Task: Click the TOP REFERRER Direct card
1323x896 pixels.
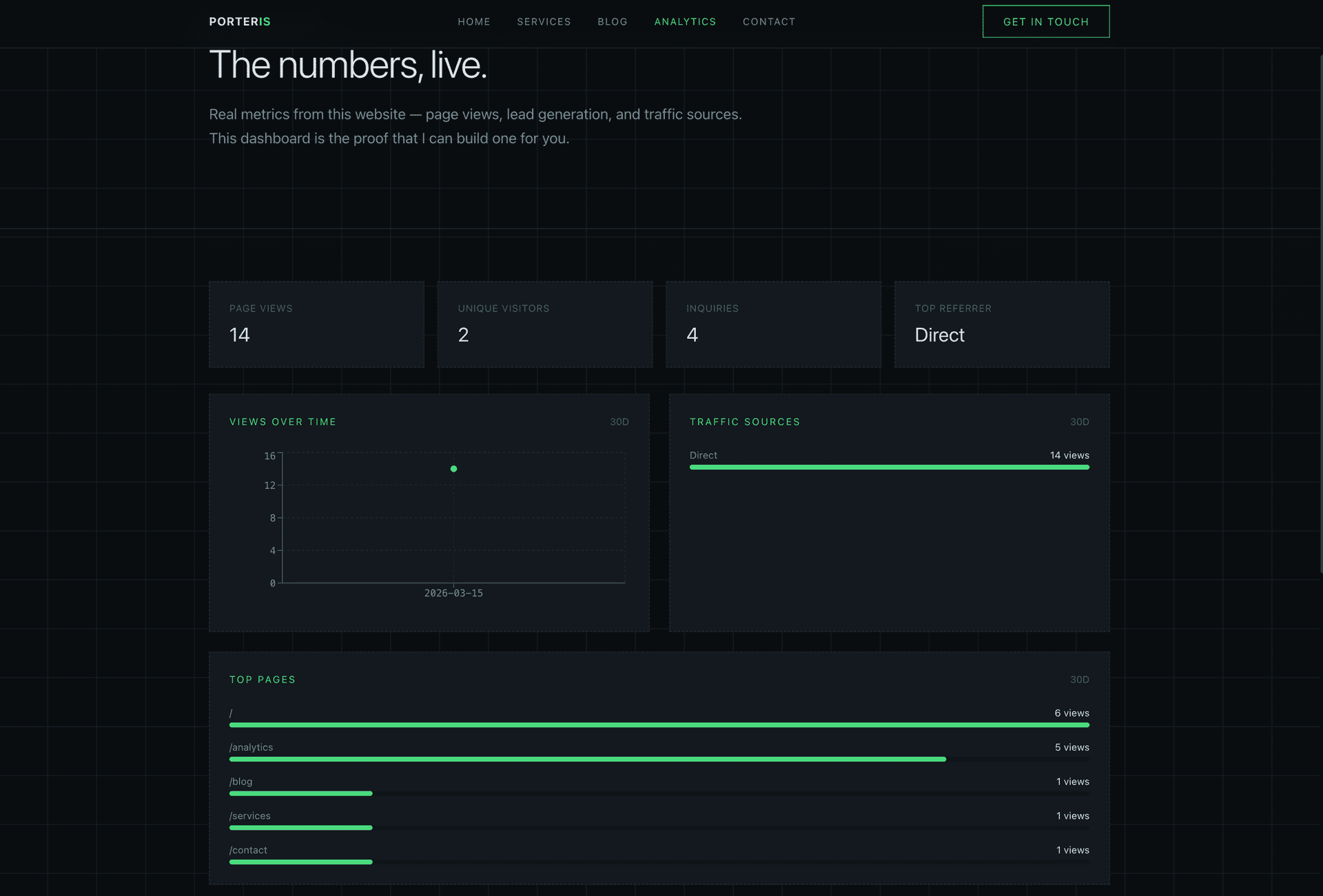Action: tap(1001, 324)
